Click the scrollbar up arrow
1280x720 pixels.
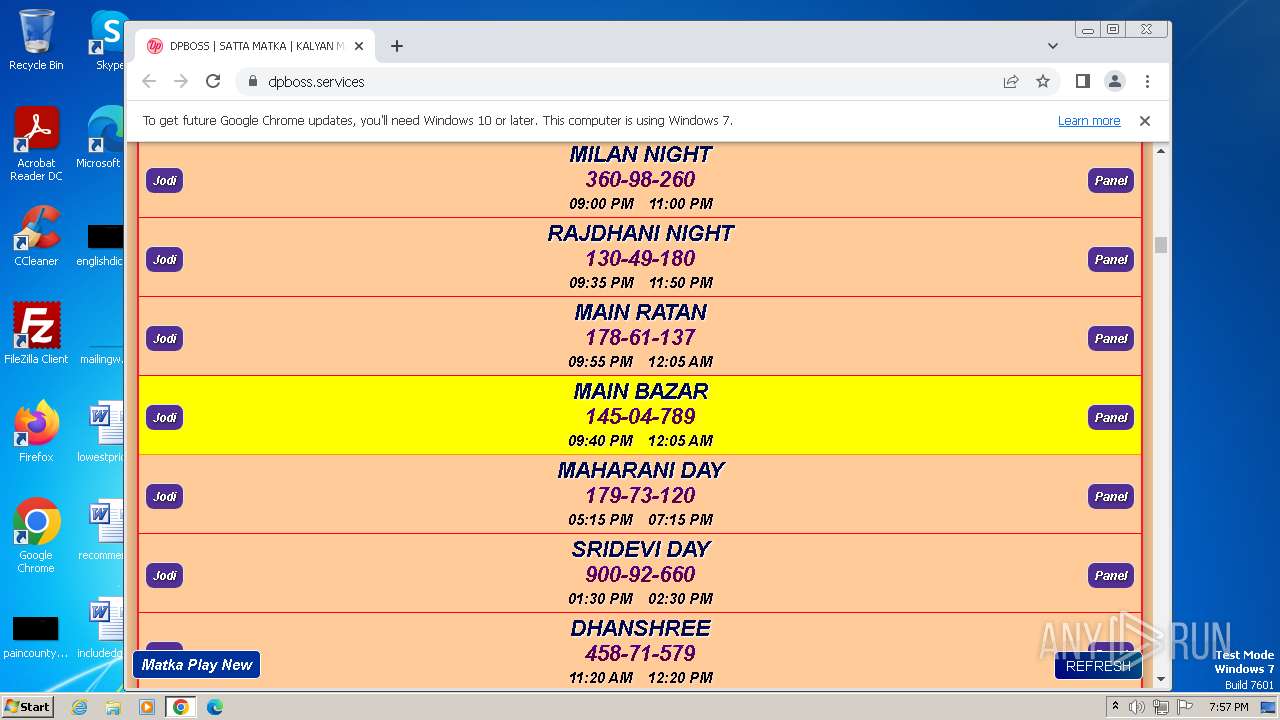pyautogui.click(x=1161, y=151)
